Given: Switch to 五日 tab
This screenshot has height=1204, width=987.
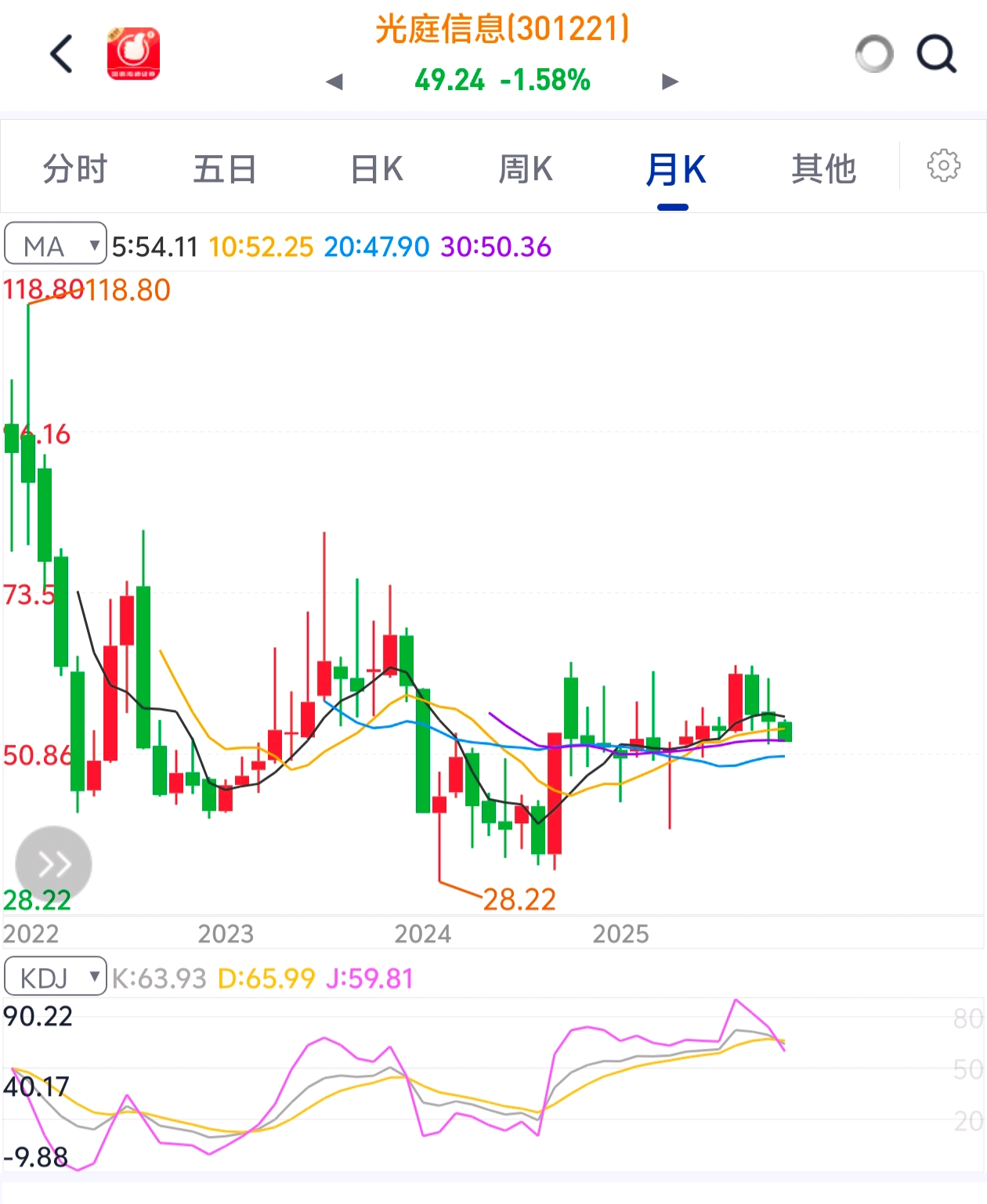Looking at the screenshot, I should 225,169.
